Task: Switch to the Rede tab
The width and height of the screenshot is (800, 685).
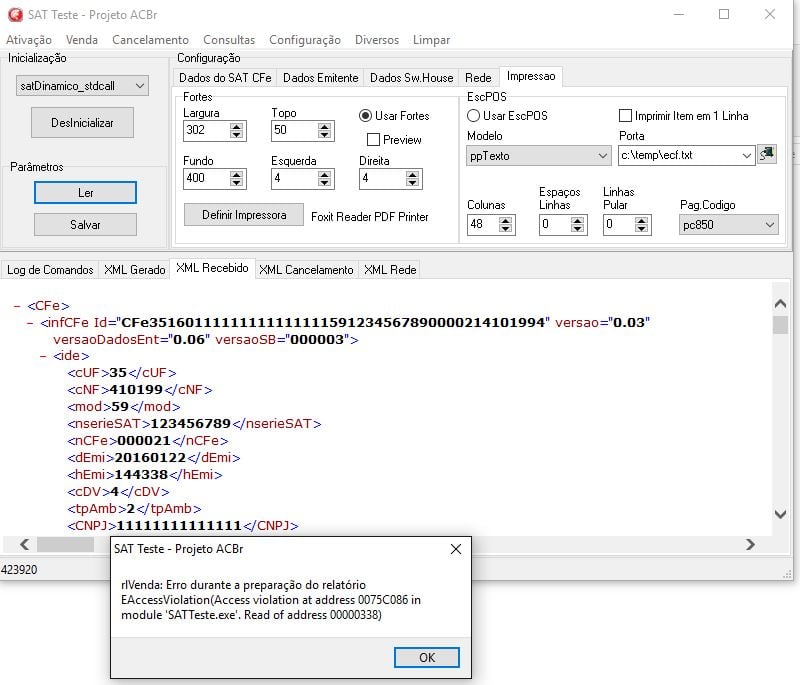Action: [478, 78]
